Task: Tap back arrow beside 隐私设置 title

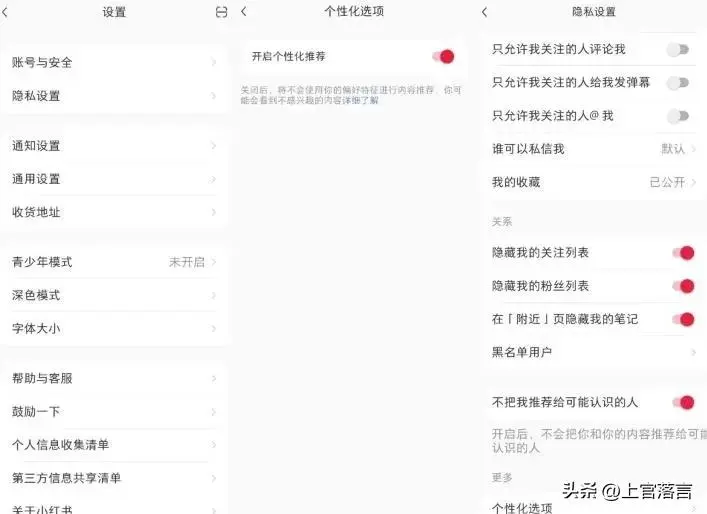Action: [485, 12]
